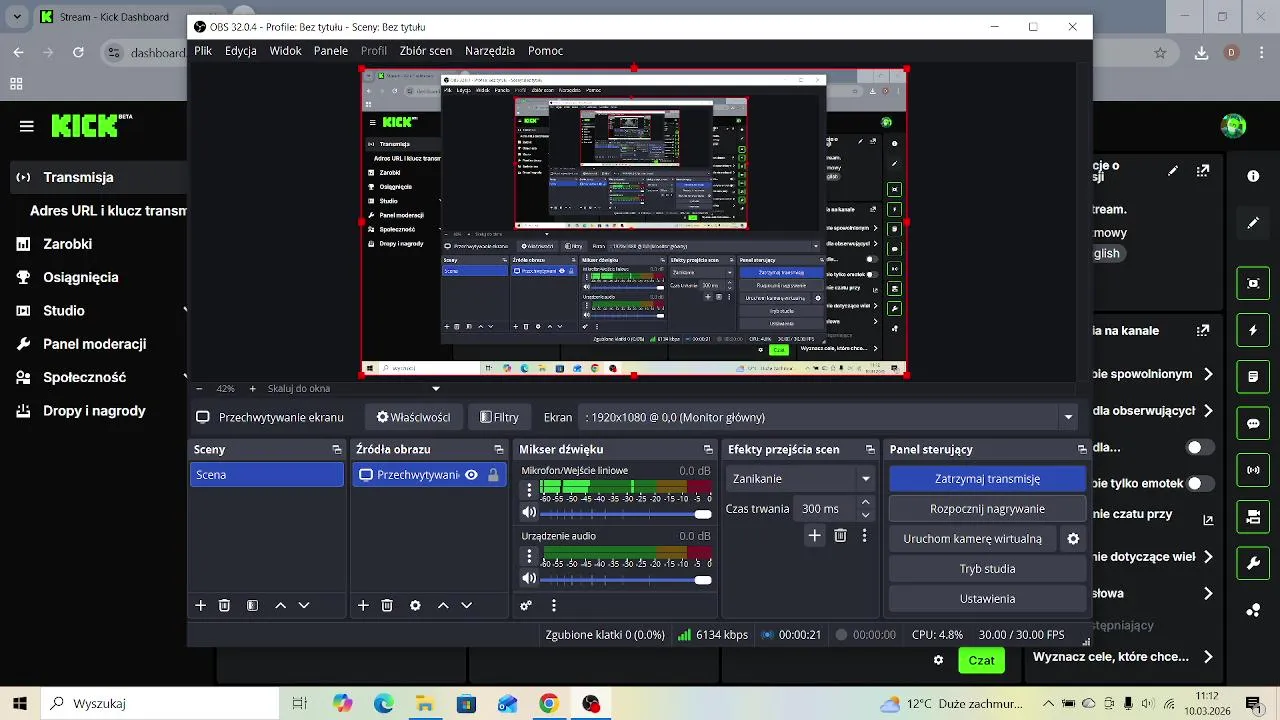Image resolution: width=1280 pixels, height=720 pixels.
Task: Open Windows Start menu
Action: (x=20, y=703)
